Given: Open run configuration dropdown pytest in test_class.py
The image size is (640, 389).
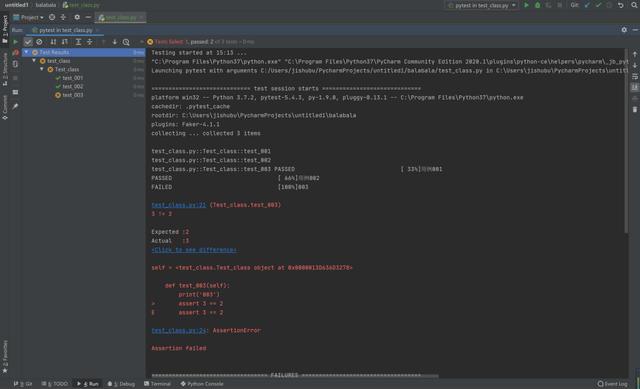Looking at the screenshot, I should pyautogui.click(x=482, y=5).
